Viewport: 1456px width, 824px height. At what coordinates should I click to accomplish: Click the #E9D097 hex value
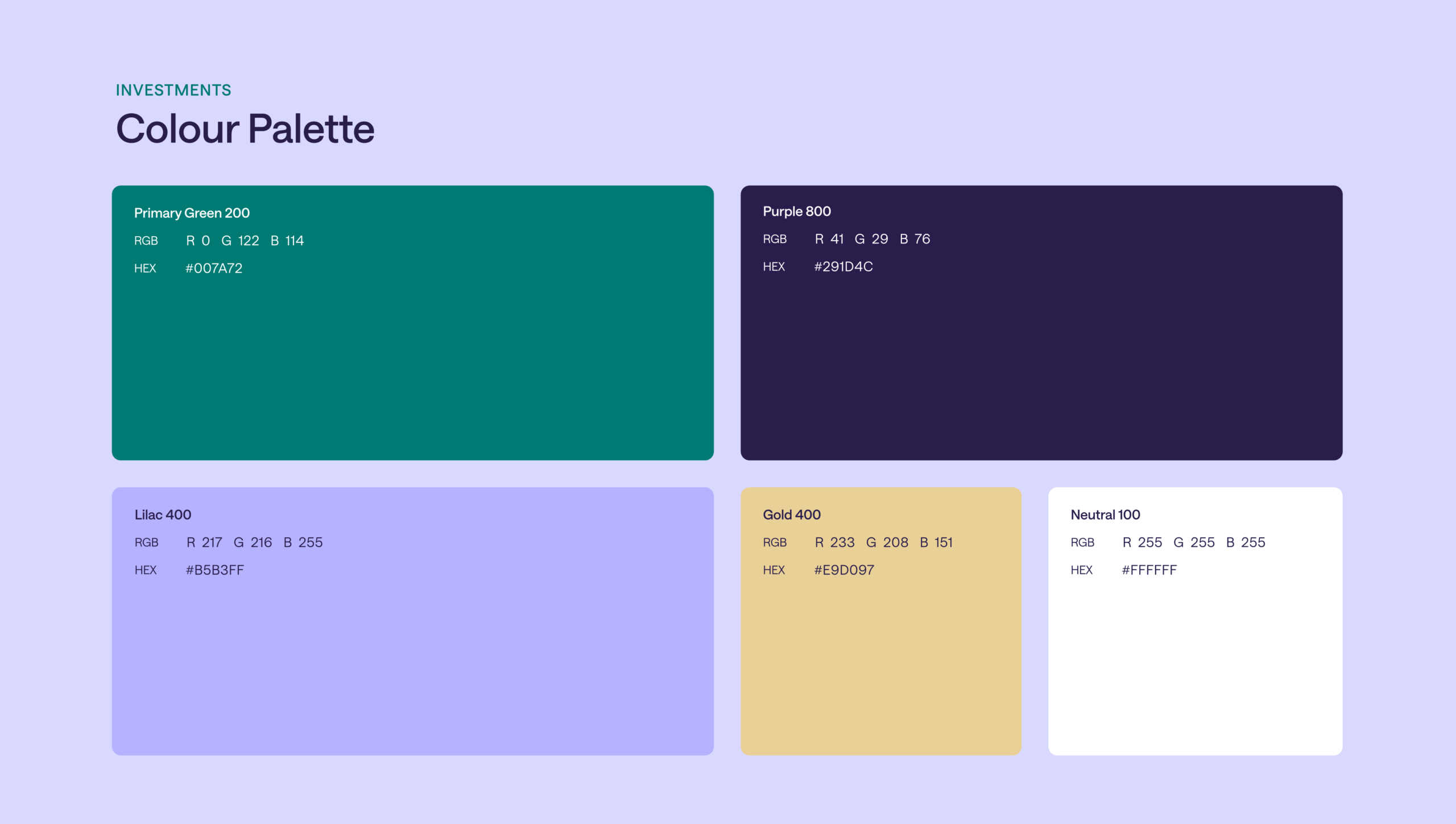(x=843, y=570)
